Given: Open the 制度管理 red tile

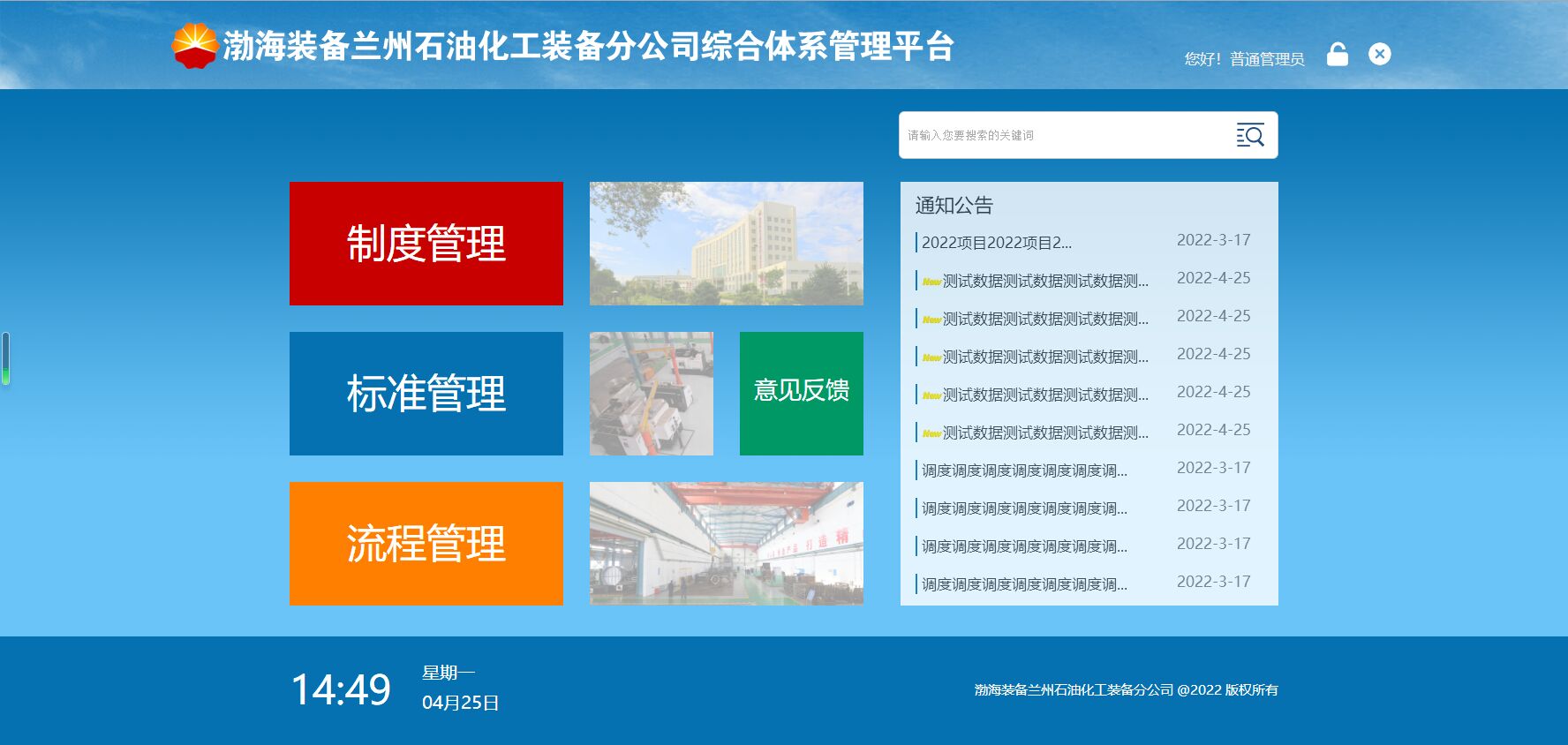Looking at the screenshot, I should tap(426, 244).
